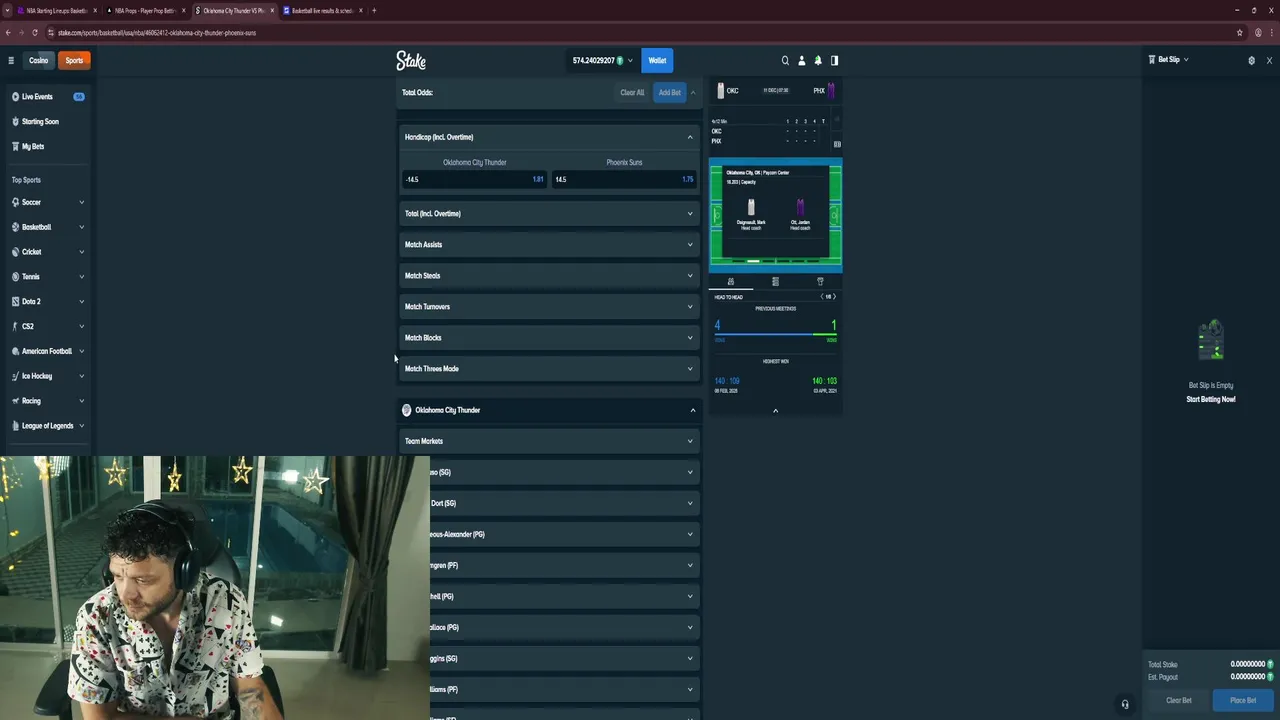Expand the CS2 category

[x=47, y=326]
